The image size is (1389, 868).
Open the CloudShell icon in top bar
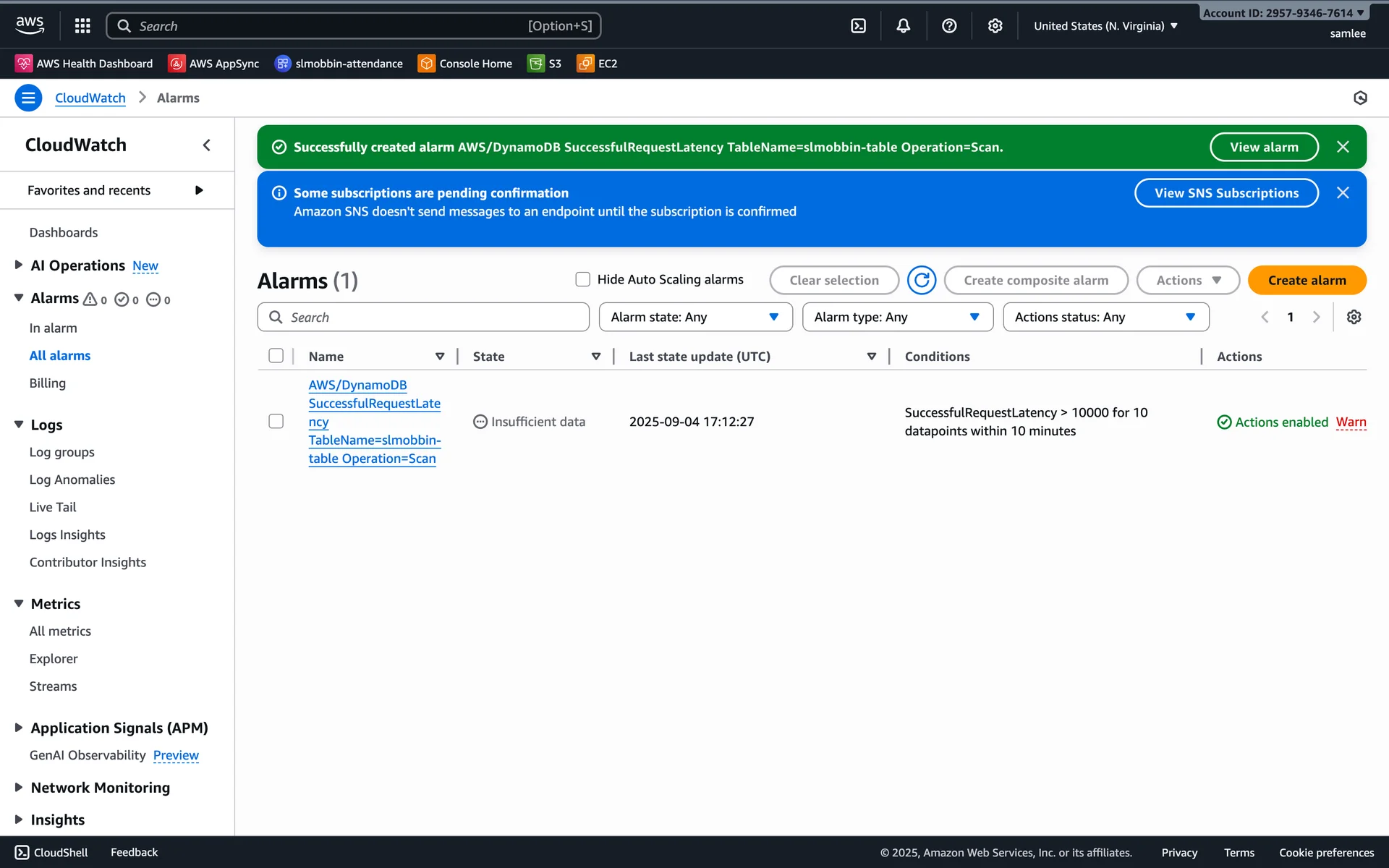tap(858, 26)
